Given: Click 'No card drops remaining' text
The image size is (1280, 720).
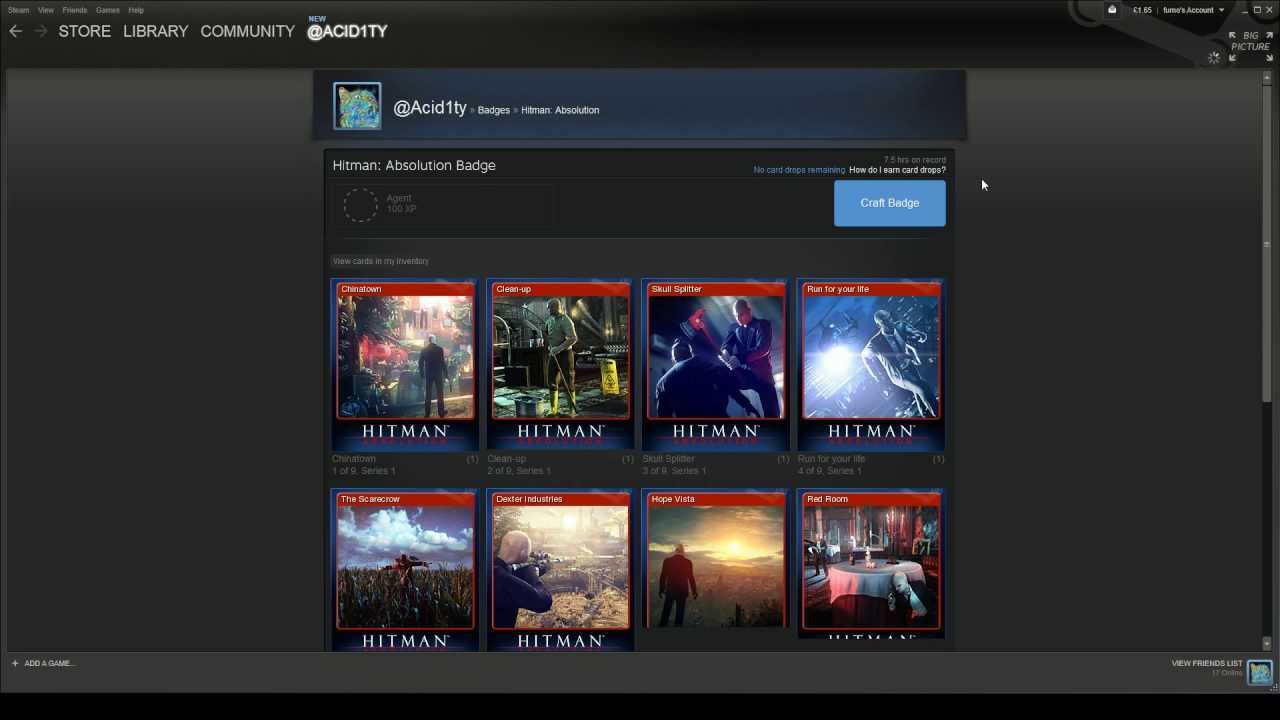Looking at the screenshot, I should (799, 170).
